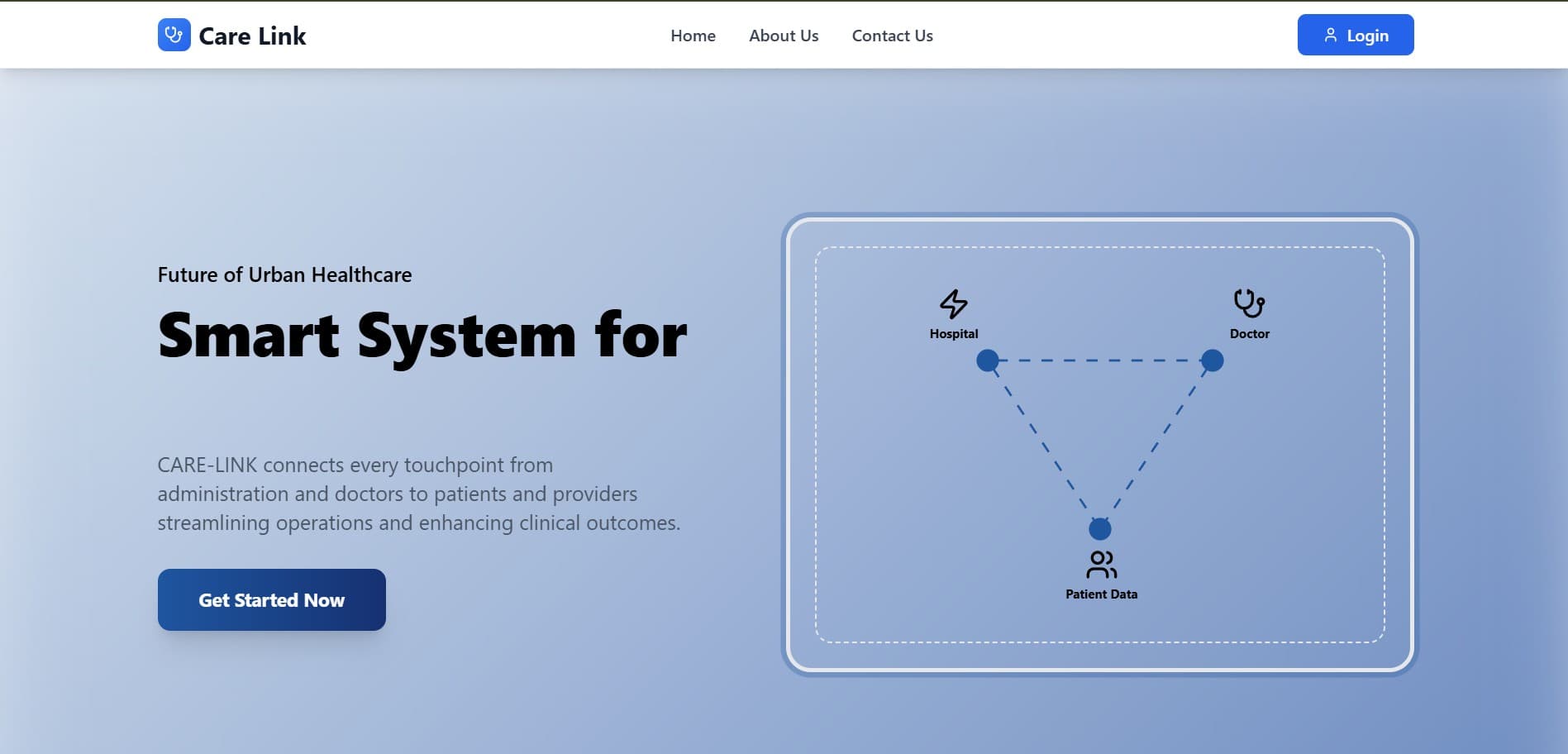Go to the Home nav link
Viewport: 1568px width, 754px height.
coord(693,36)
